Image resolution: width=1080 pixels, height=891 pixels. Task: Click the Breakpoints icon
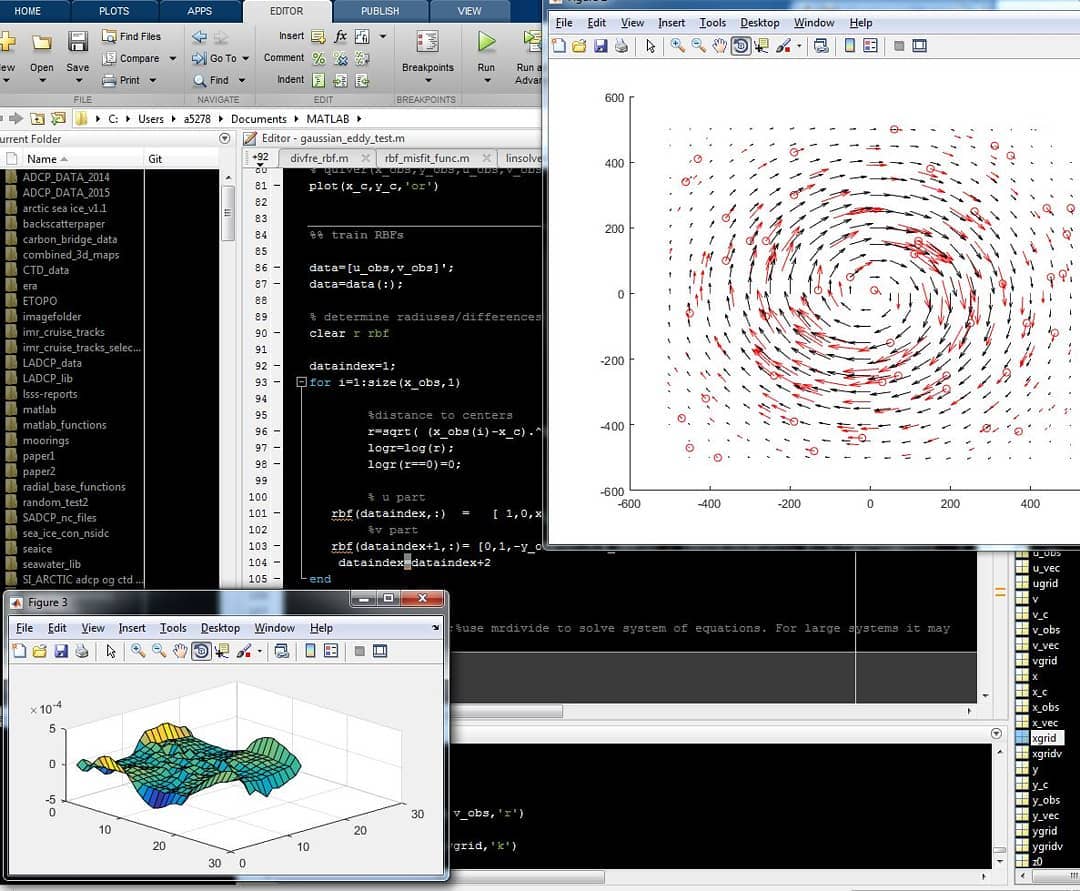[428, 42]
